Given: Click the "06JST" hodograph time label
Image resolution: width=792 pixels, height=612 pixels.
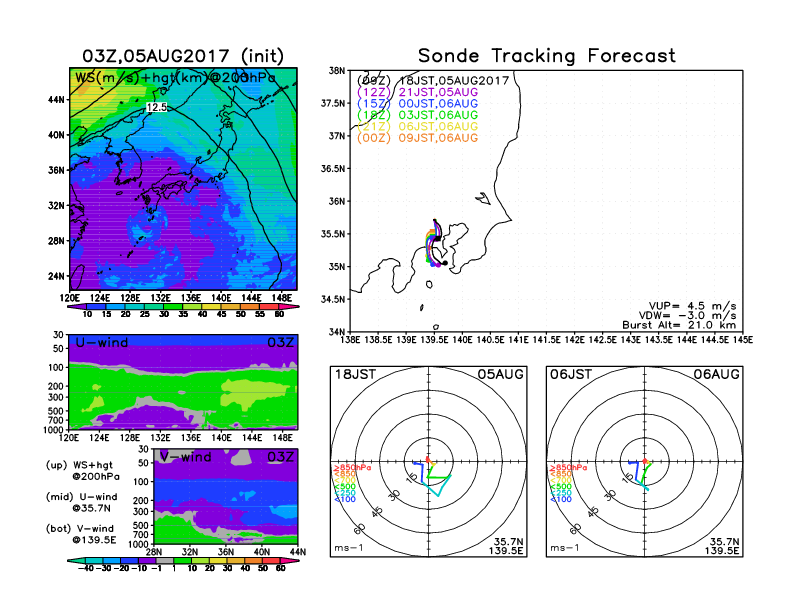Looking at the screenshot, I should (x=571, y=374).
